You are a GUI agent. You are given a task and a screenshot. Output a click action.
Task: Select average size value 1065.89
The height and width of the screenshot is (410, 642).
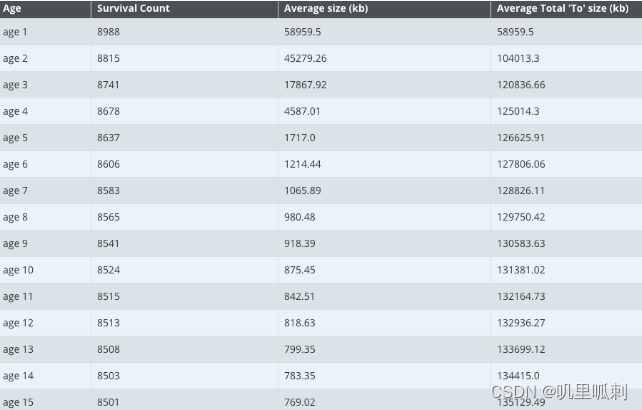tap(303, 190)
